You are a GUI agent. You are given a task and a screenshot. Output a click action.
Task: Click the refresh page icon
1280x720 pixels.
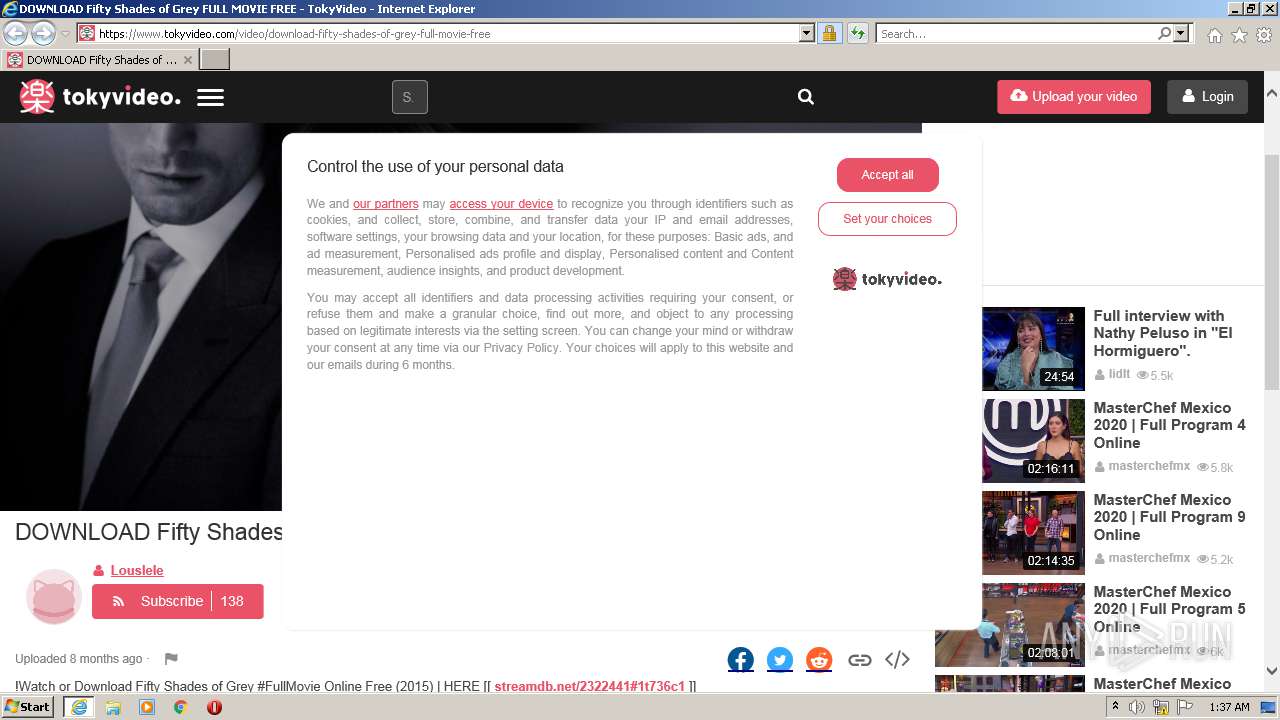(857, 34)
